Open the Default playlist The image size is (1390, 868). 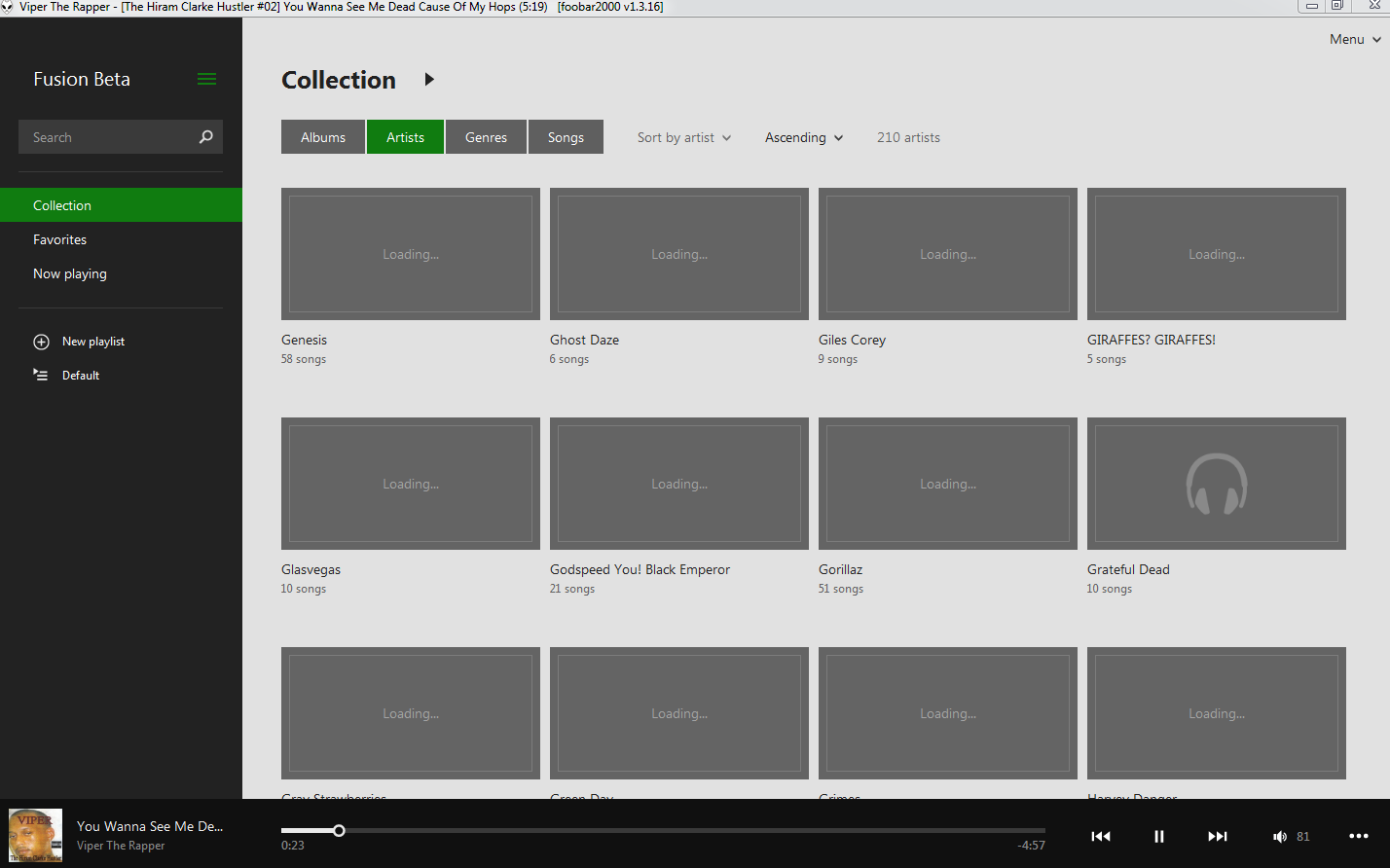pos(81,376)
